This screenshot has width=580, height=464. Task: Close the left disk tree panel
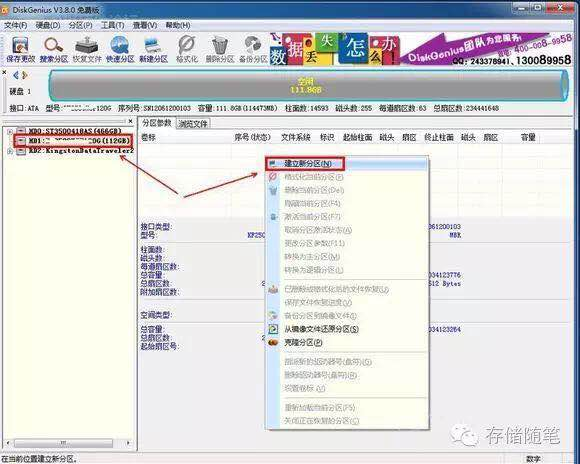[x=130, y=121]
